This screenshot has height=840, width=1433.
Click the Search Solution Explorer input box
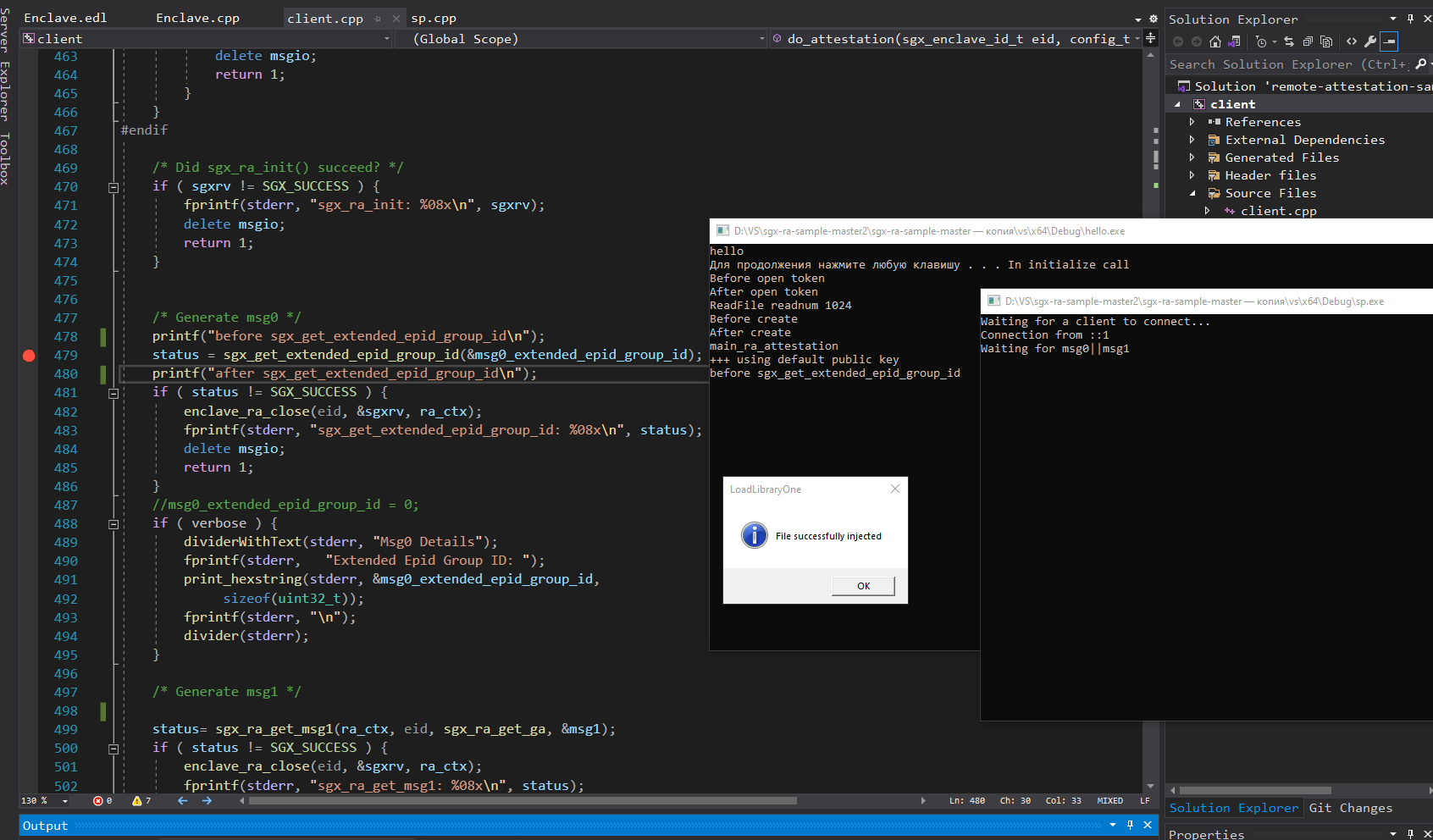tap(1270, 64)
